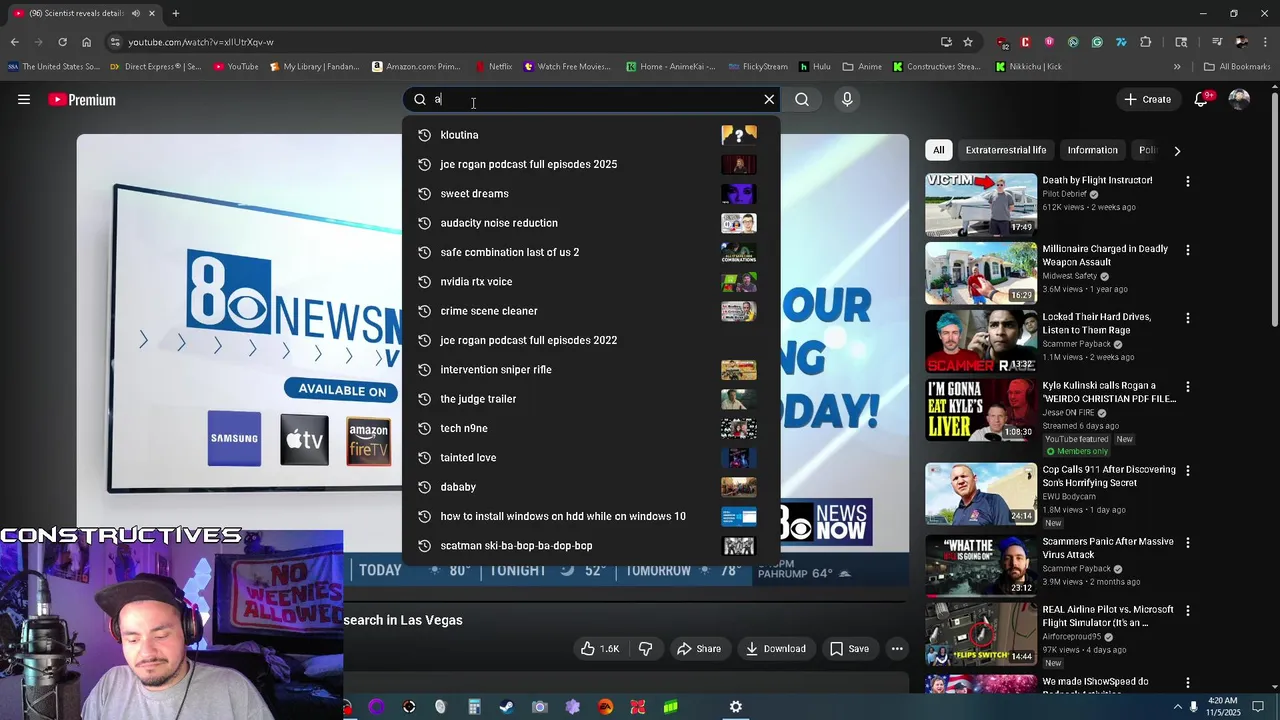Show more filter chips with right arrow
1280x720 pixels.
click(x=1177, y=150)
